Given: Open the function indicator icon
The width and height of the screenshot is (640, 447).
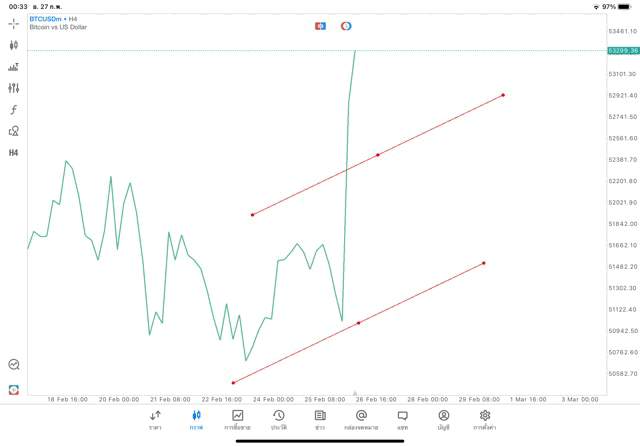Looking at the screenshot, I should (14, 110).
